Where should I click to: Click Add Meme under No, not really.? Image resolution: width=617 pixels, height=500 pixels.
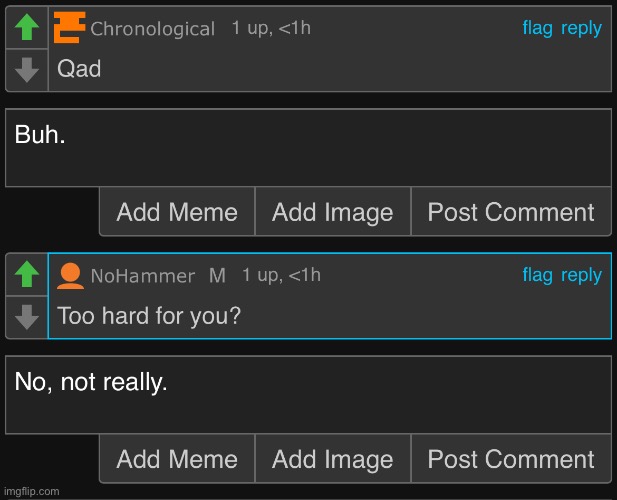tap(177, 459)
